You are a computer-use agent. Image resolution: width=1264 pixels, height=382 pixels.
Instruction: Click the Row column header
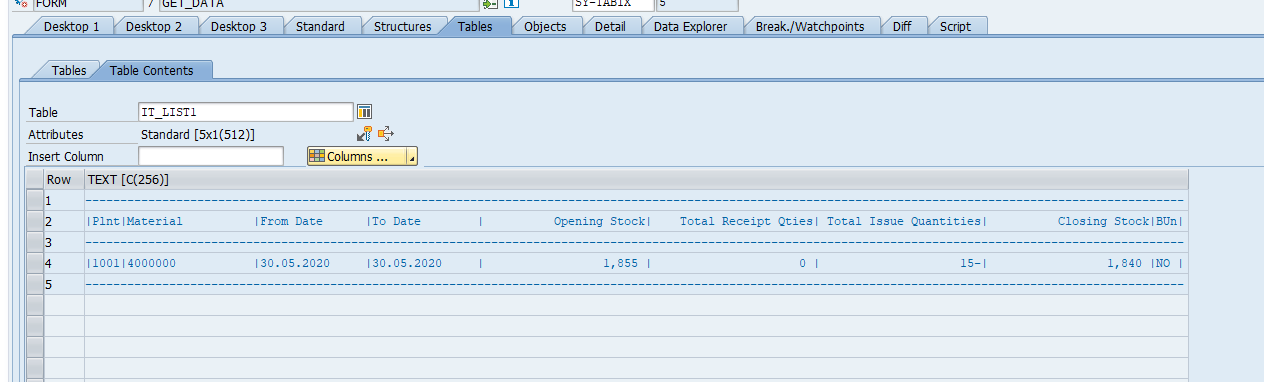coord(64,179)
